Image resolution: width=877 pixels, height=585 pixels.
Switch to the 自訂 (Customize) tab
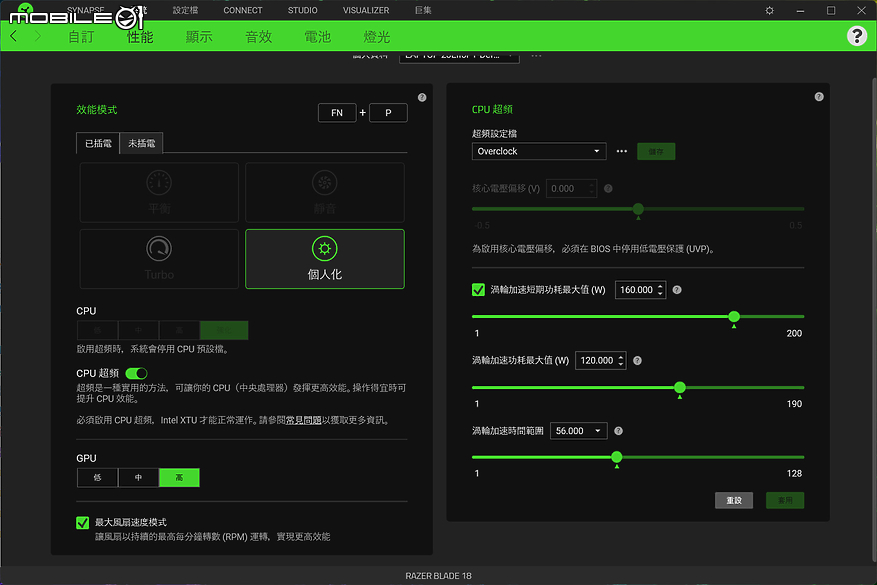click(x=81, y=37)
